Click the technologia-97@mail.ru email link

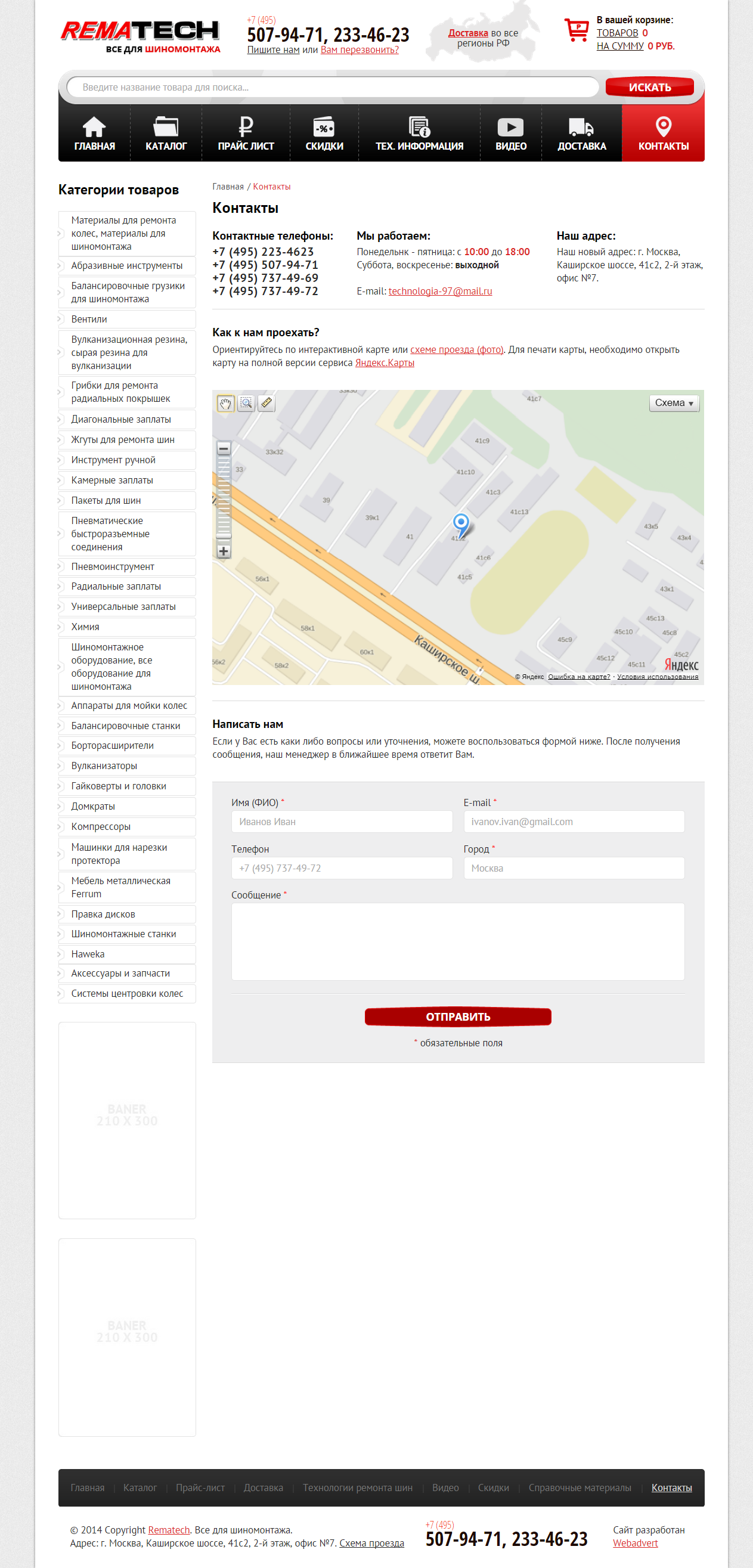[440, 291]
